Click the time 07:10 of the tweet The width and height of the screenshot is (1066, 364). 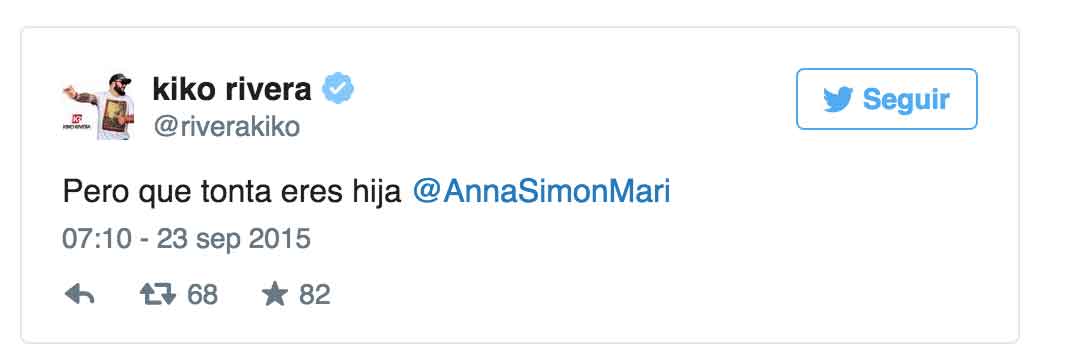click(x=97, y=239)
